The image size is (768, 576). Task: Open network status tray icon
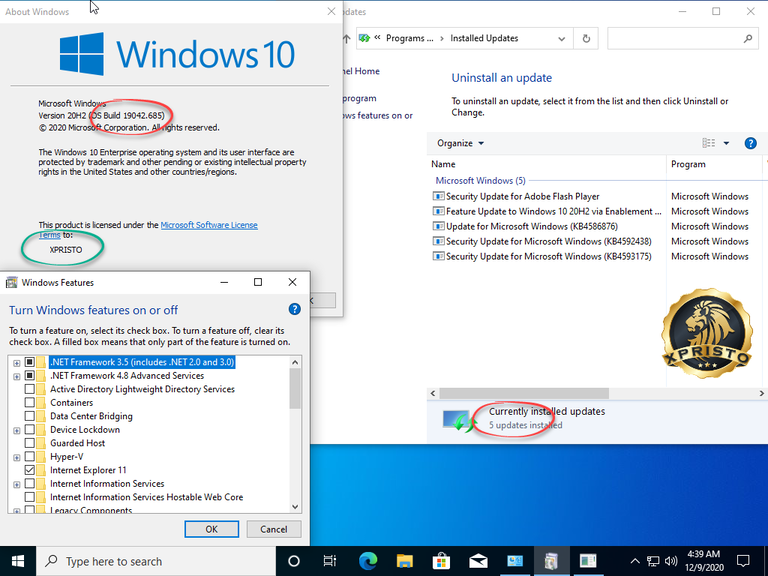[653, 561]
